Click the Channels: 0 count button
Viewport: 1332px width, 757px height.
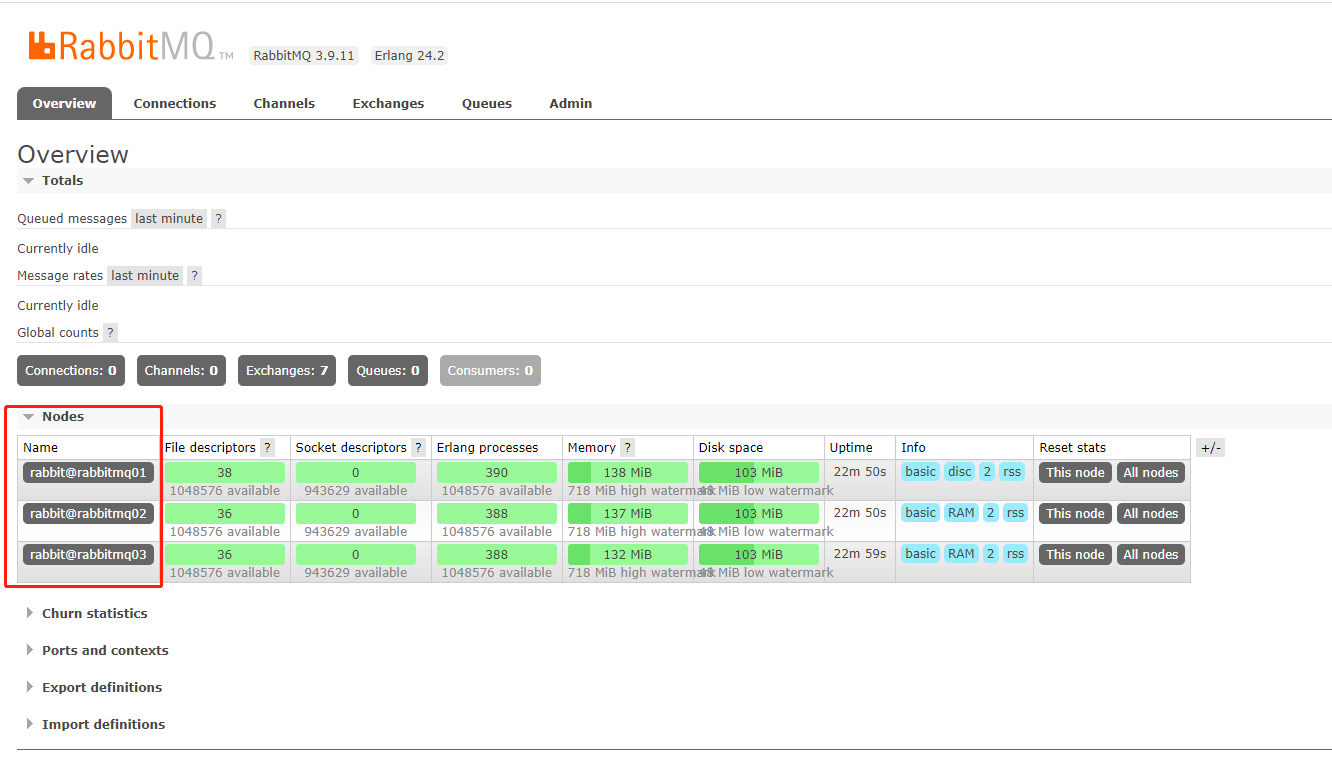[x=181, y=371]
